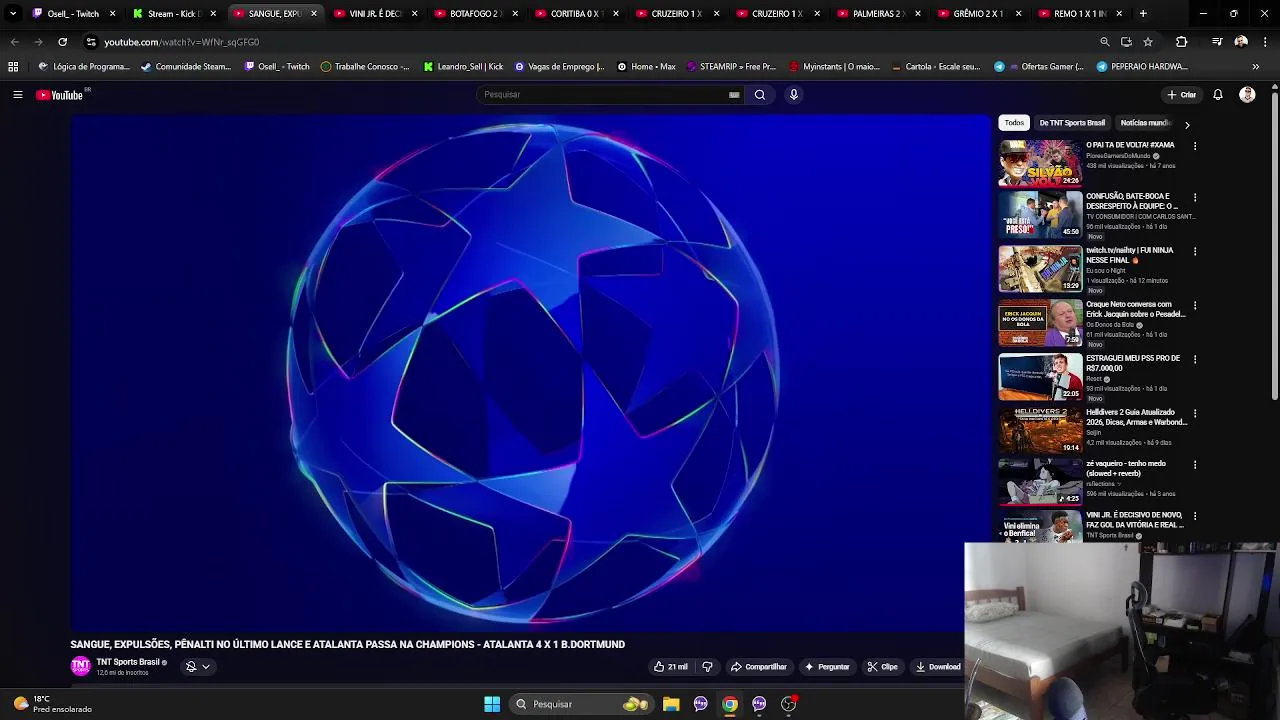Screen dimensions: 1280x720
Task: Show more filter chips with right arrow
Action: (1187, 125)
